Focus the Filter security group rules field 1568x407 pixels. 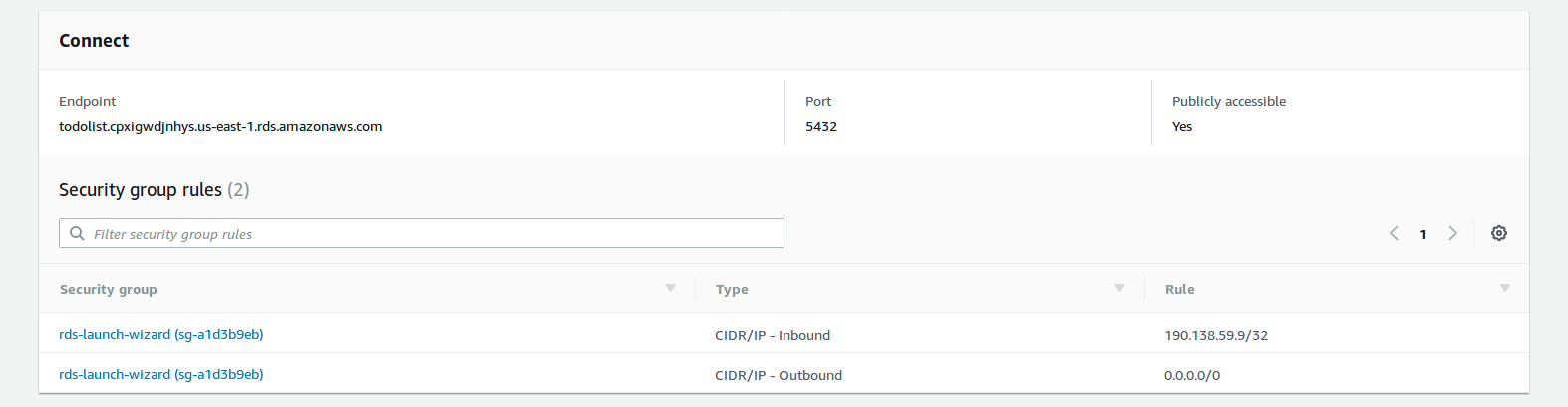click(429, 234)
